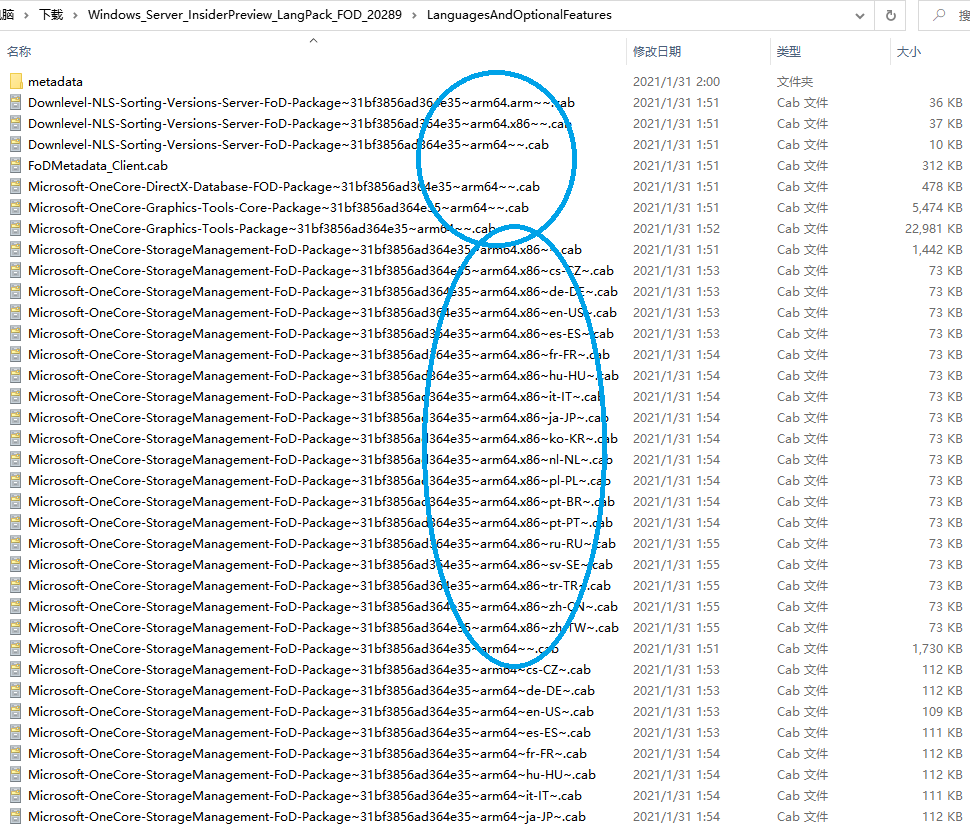Image resolution: width=973 pixels, height=833 pixels.
Task: Click icon of StorageManagement arm64.x86~cs-CZ cab
Action: [16, 271]
